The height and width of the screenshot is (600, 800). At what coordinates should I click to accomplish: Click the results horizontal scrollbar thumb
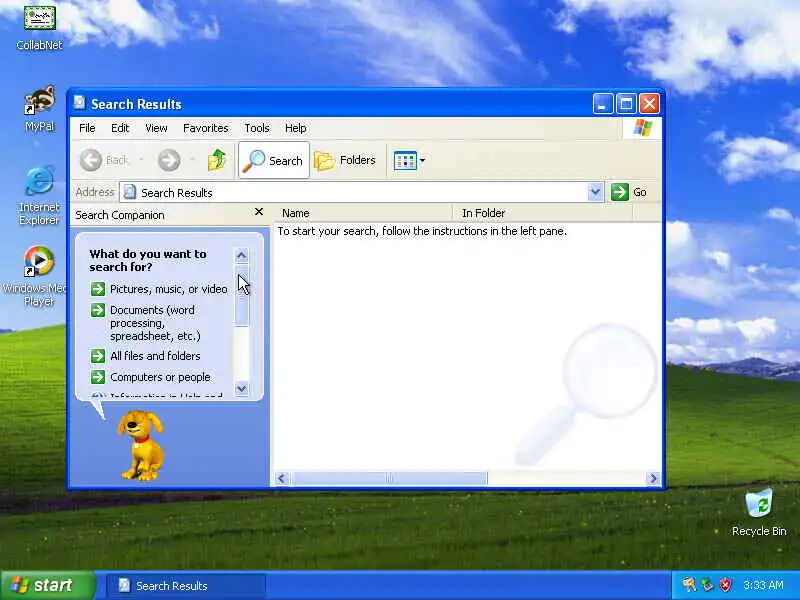pyautogui.click(x=389, y=479)
